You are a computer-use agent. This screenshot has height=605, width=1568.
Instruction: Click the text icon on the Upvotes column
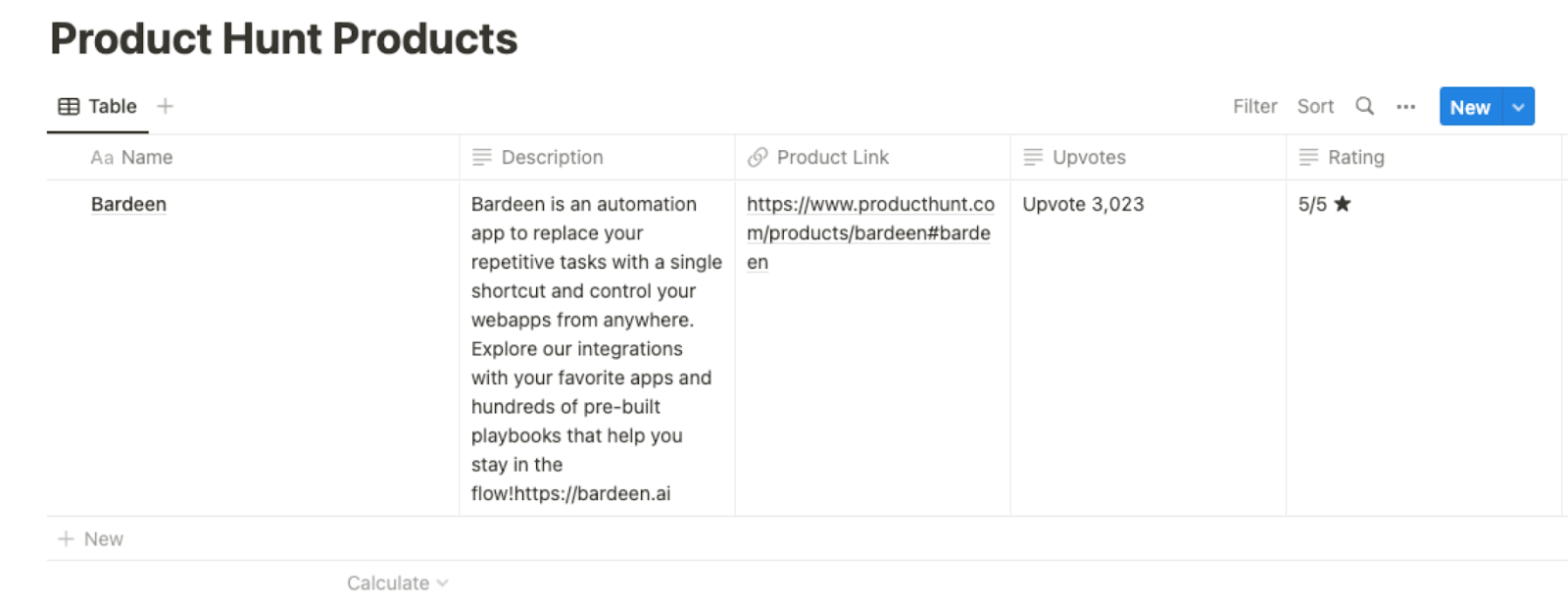1032,157
